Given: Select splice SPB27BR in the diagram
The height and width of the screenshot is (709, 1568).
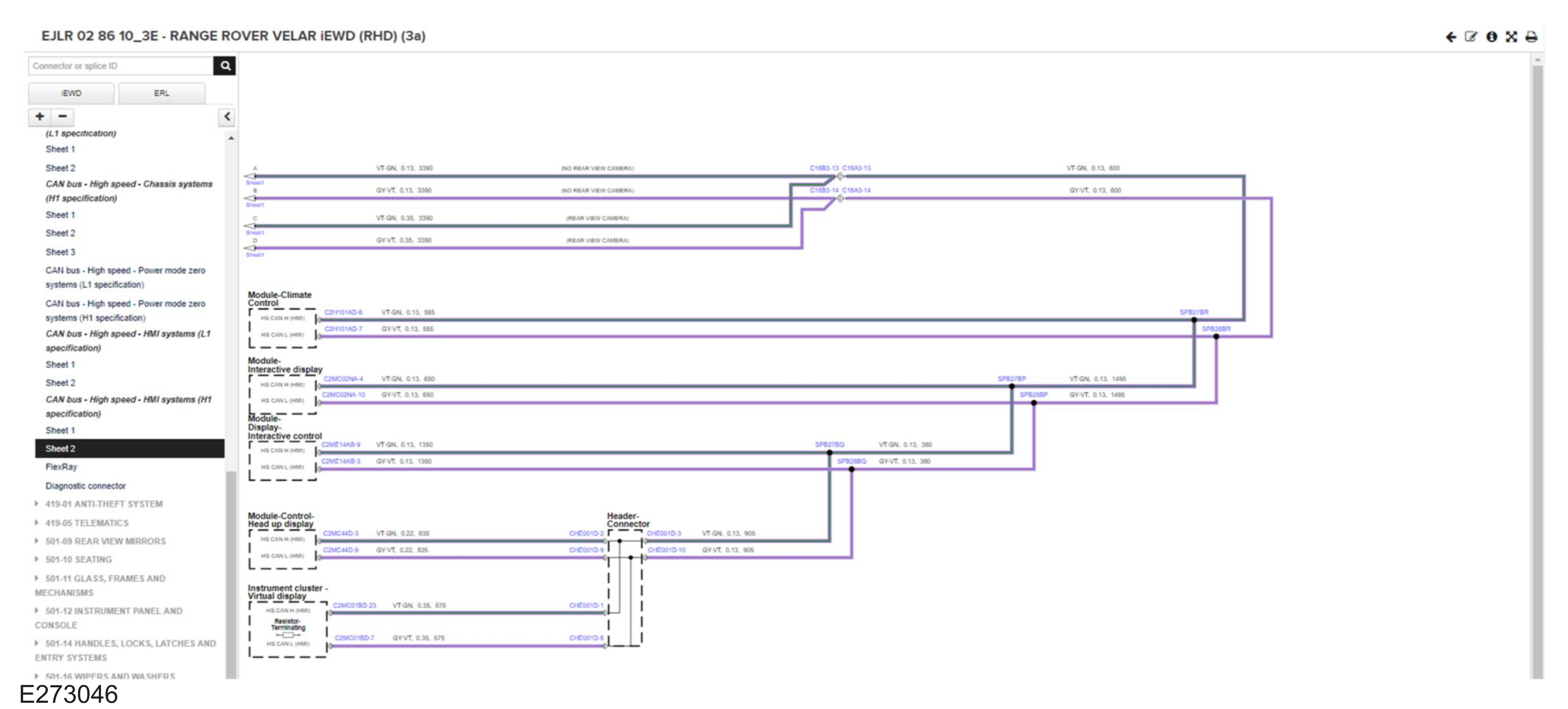Looking at the screenshot, I should tap(1194, 312).
